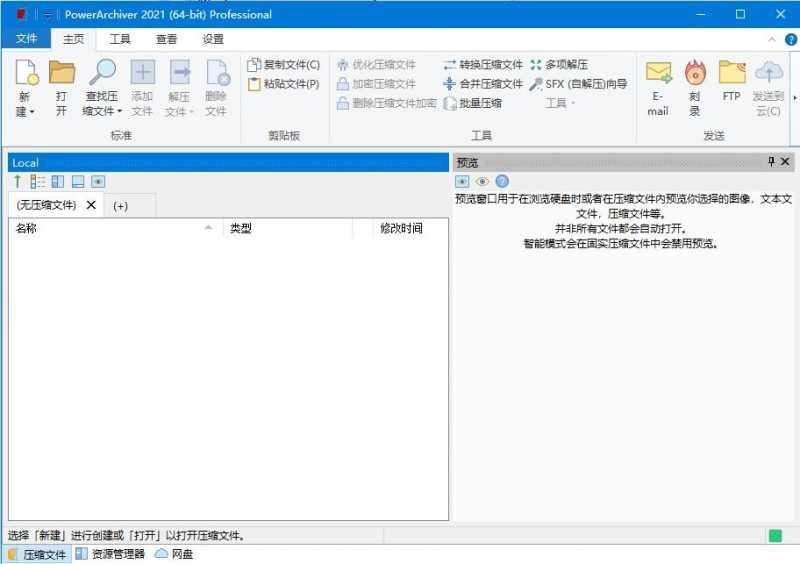This screenshot has height=564, width=800.
Task: Go up one folder in Local pane
Action: tap(18, 181)
